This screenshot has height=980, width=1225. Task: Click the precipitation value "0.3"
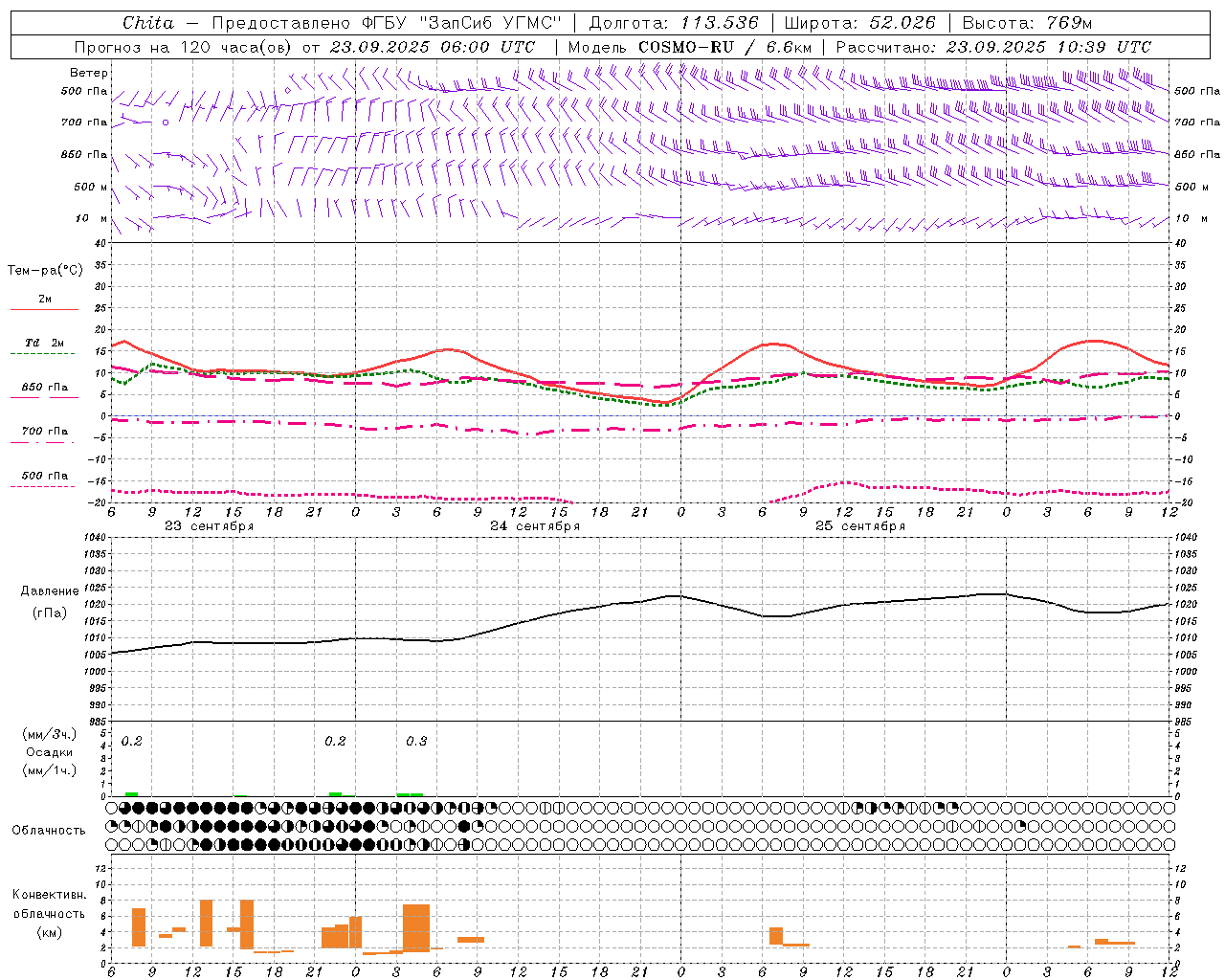[416, 742]
